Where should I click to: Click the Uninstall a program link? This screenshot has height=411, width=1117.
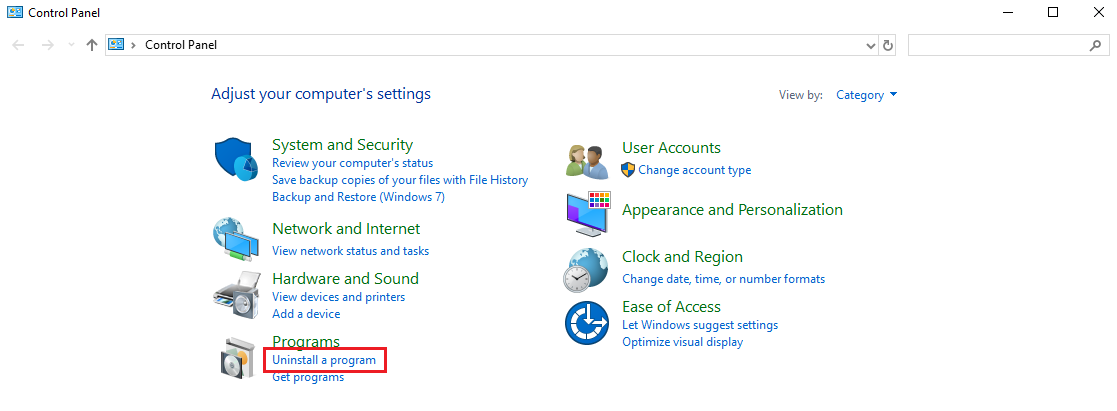(324, 360)
